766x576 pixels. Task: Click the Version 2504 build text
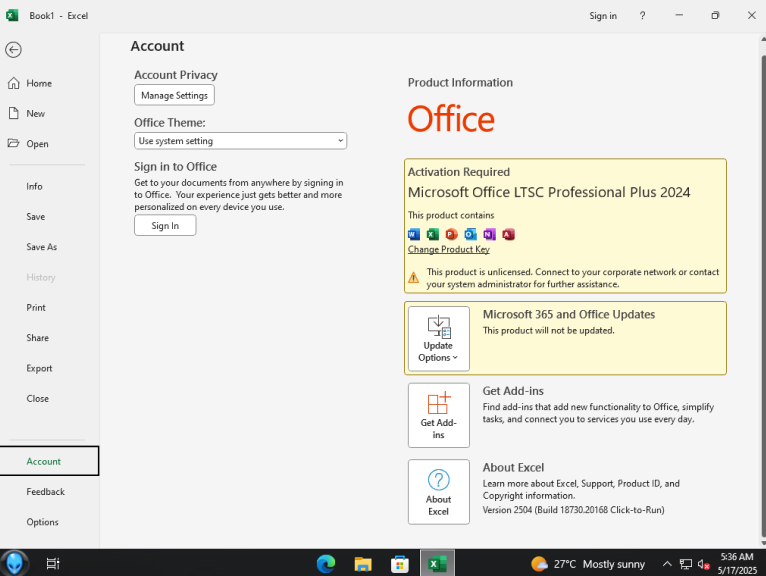(x=574, y=510)
